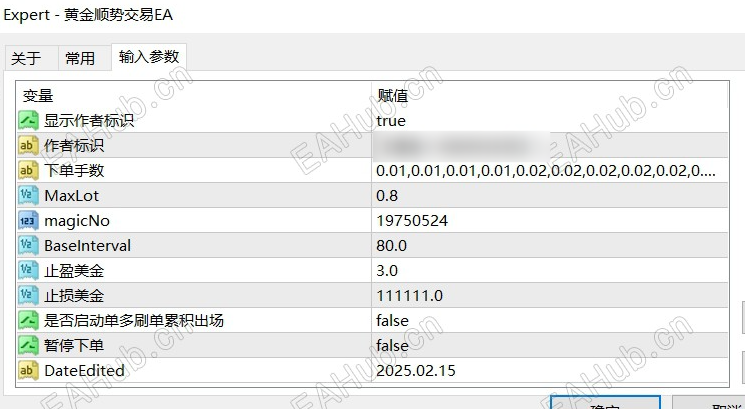Click the ab icon beside DateEdited
The width and height of the screenshot is (745, 409).
click(x=28, y=371)
